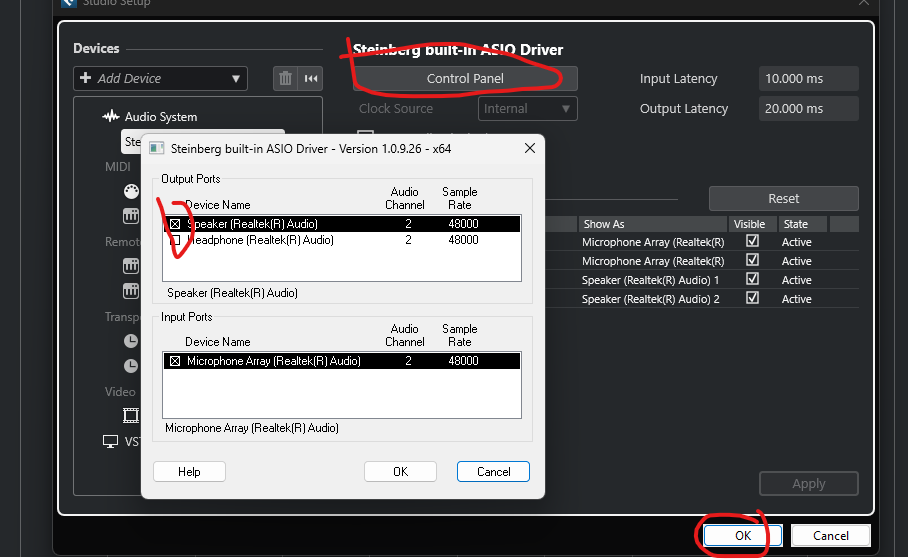Click the second clock icon under Transport

pyautogui.click(x=131, y=366)
